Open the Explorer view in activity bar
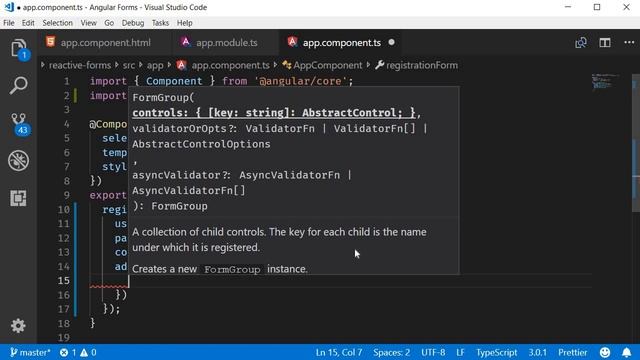The image size is (640, 360). tap(18, 49)
